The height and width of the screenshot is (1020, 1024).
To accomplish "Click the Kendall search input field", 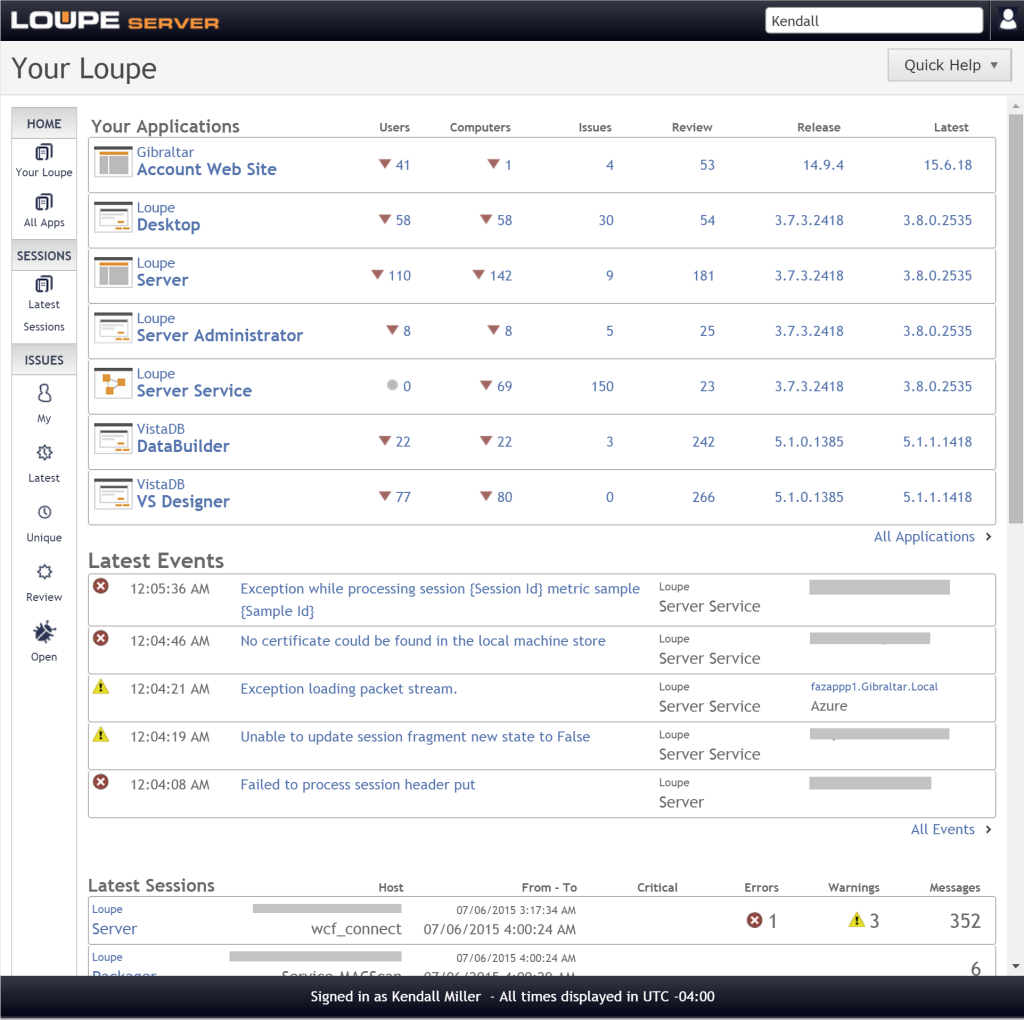I will 873,19.
